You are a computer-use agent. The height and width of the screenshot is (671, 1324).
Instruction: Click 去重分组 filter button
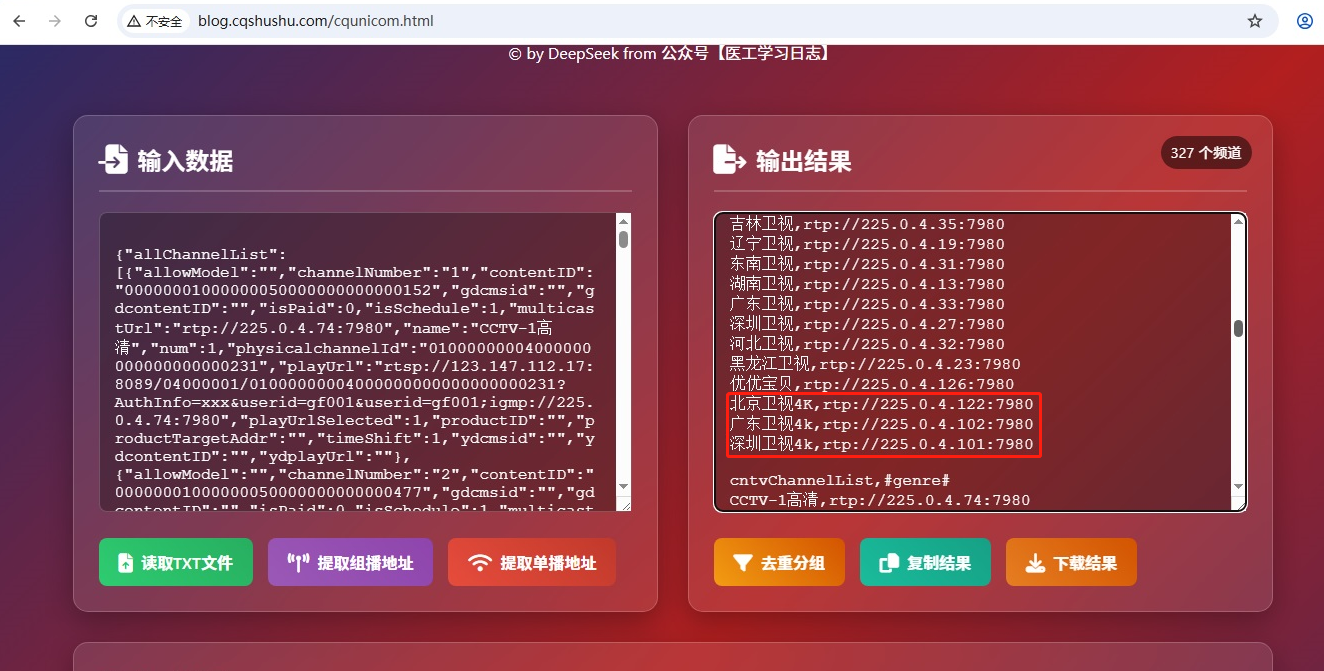tap(779, 562)
